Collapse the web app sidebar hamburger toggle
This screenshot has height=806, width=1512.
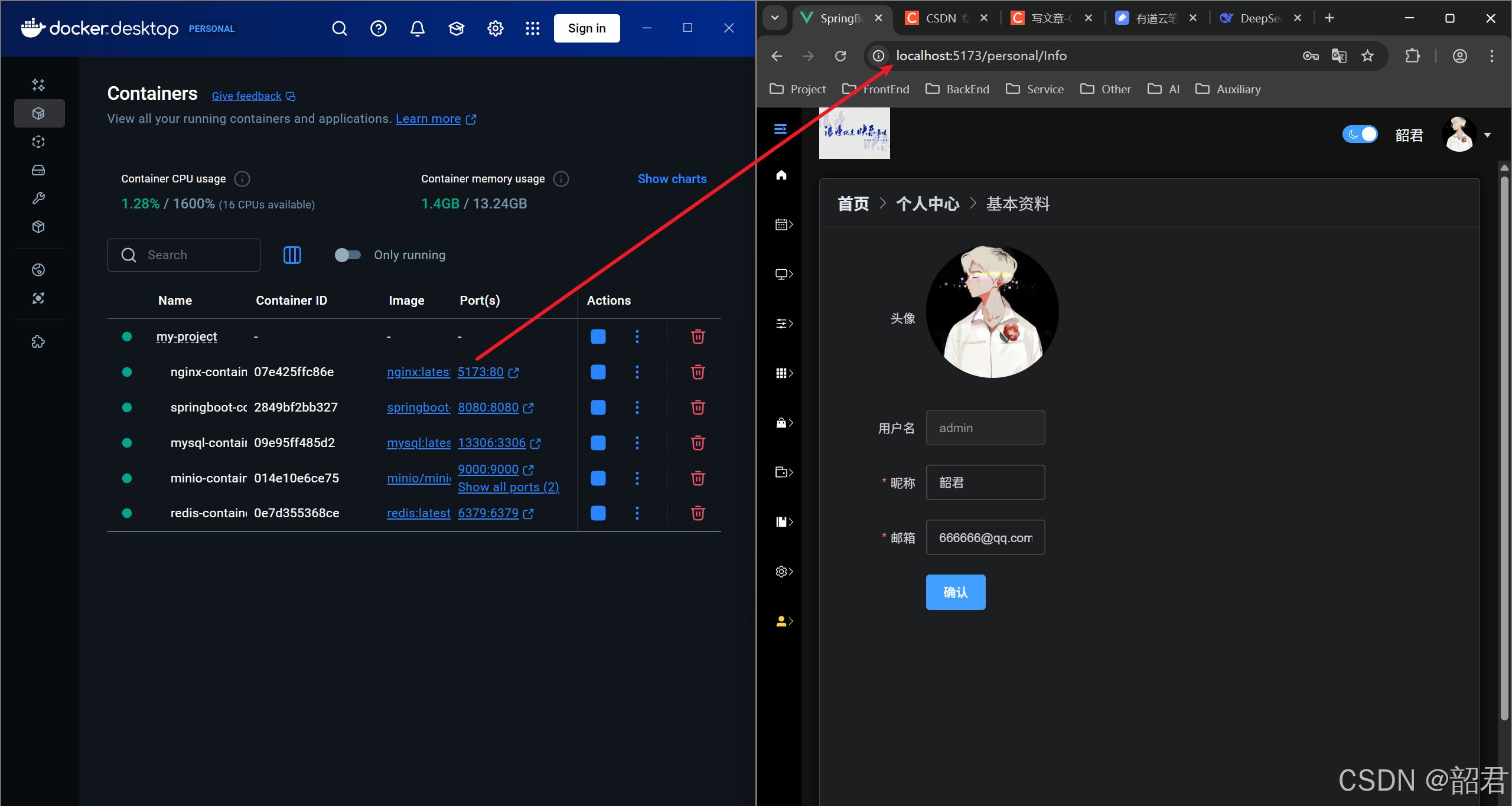780,129
